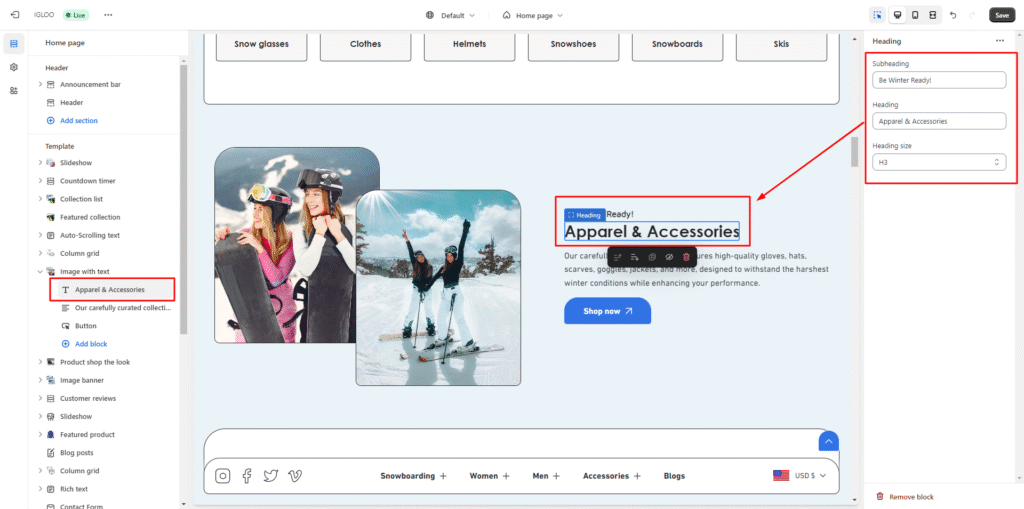Click the Instagram icon in footer
Screen dimensions: 1024x509
point(223,476)
